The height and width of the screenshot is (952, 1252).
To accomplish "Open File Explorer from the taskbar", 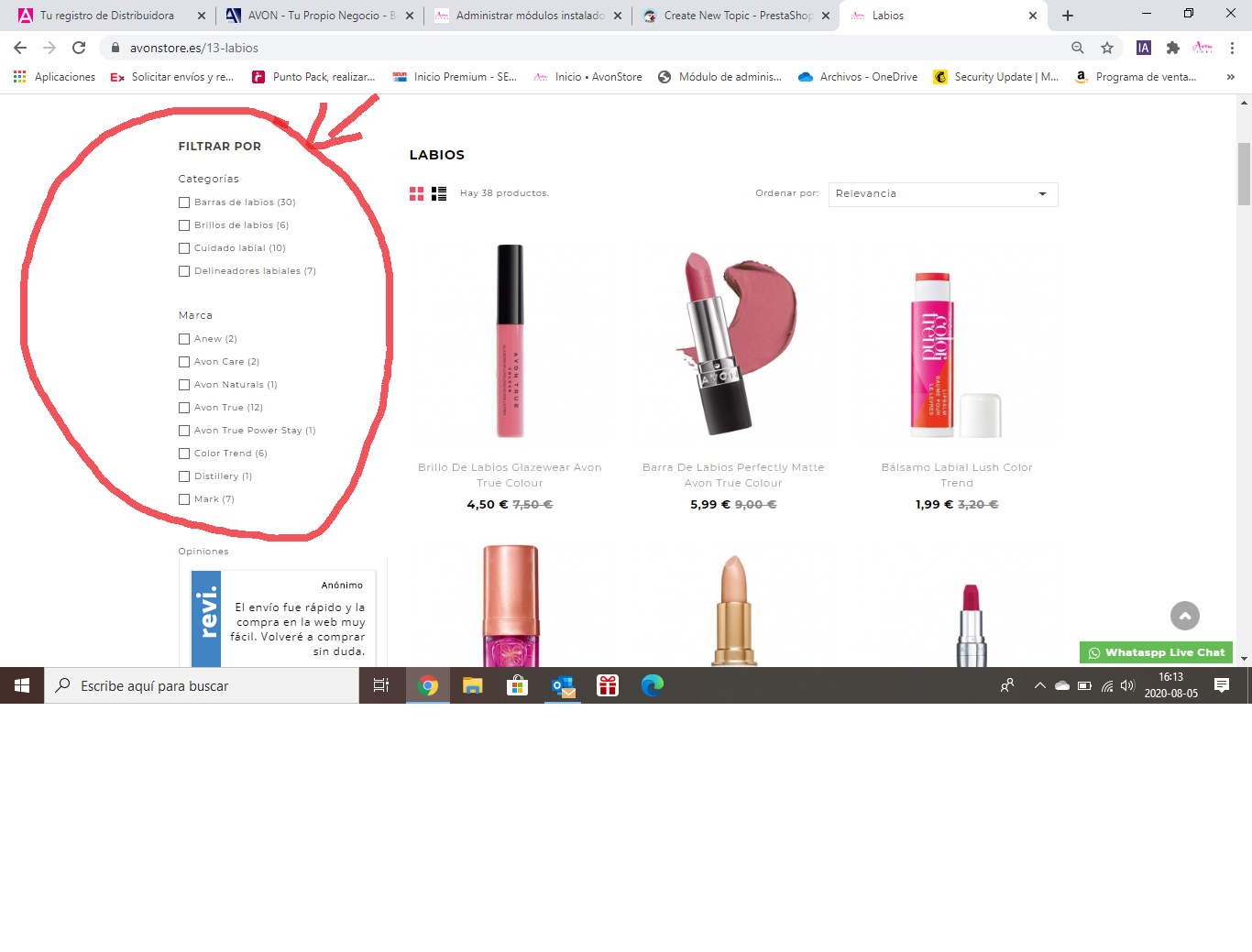I will (x=473, y=685).
